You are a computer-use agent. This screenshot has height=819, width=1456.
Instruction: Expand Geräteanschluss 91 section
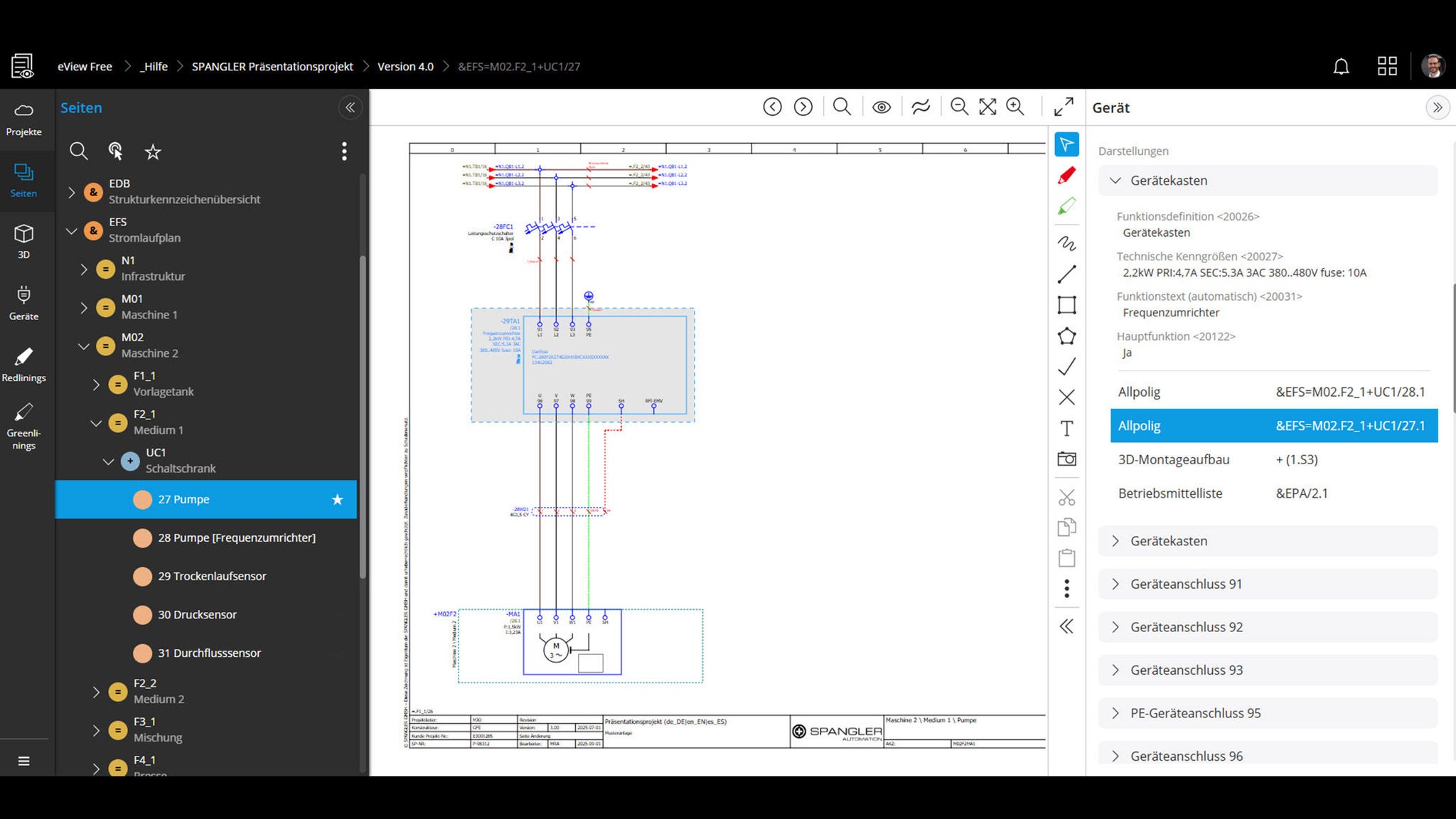(x=1268, y=584)
